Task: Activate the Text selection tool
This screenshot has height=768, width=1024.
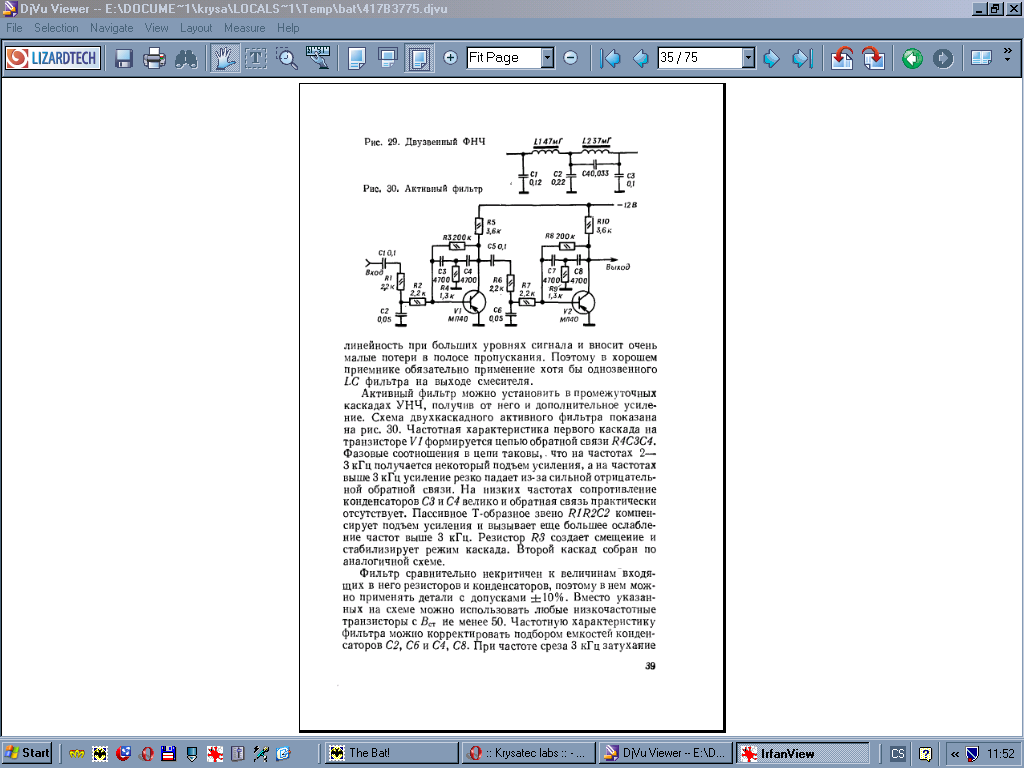Action: (255, 58)
